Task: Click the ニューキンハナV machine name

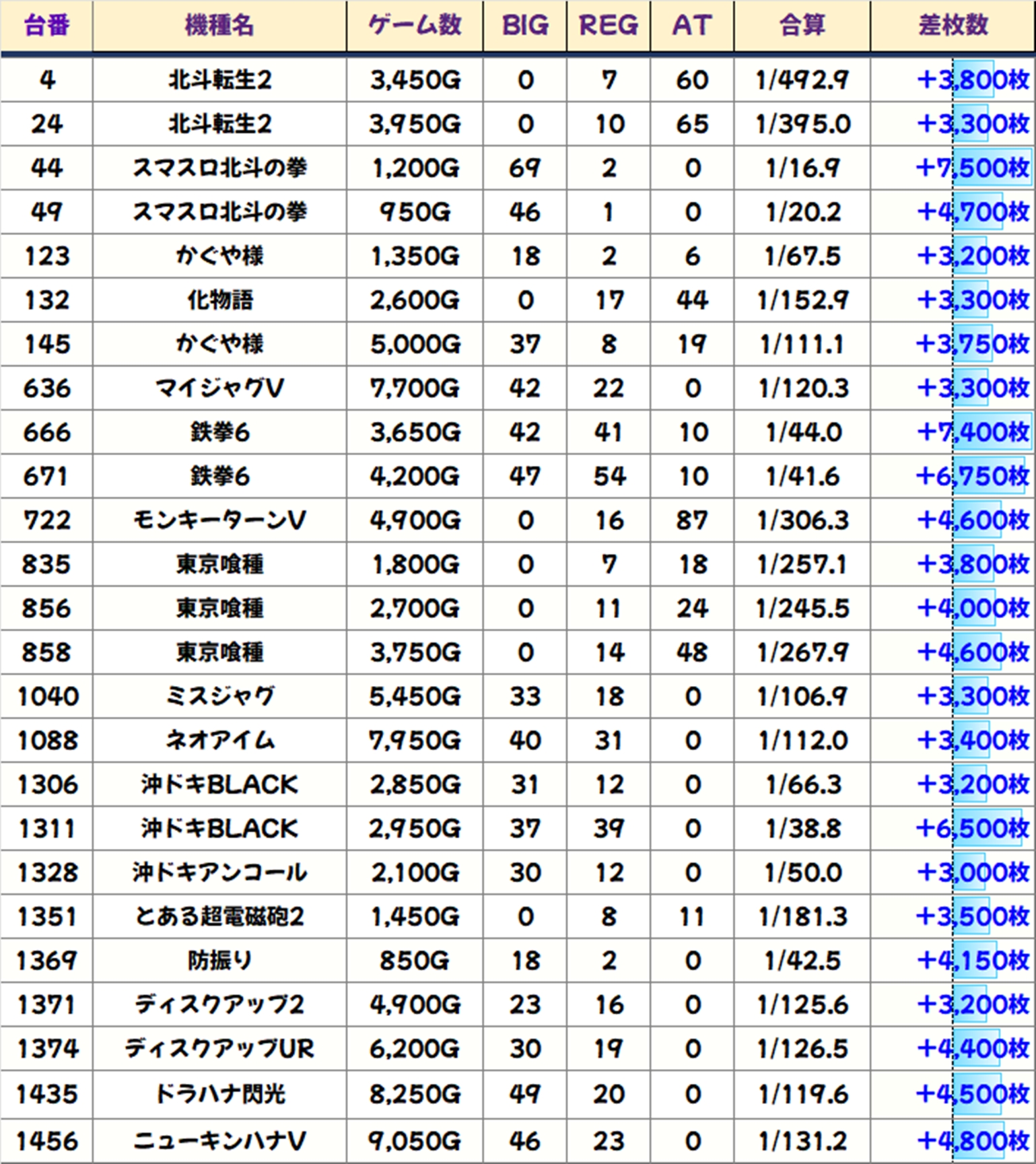Action: point(219,1140)
